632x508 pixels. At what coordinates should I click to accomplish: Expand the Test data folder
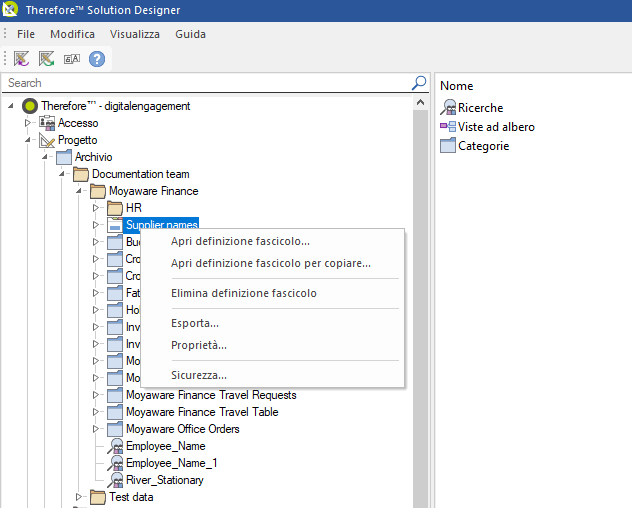coord(79,497)
